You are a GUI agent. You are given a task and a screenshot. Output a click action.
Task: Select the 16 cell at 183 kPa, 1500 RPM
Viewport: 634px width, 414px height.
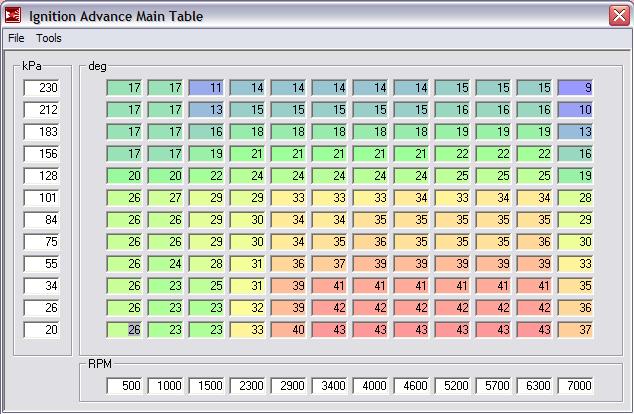click(206, 132)
